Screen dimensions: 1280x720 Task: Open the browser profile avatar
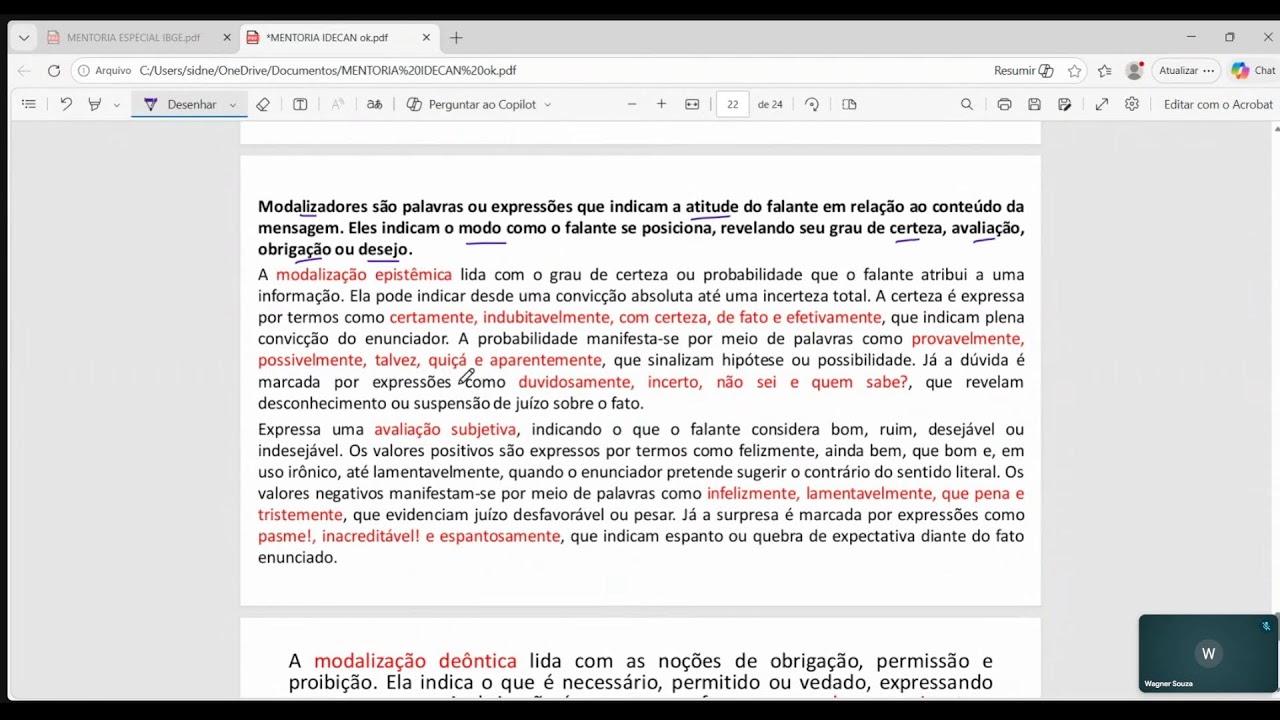[x=1134, y=71]
